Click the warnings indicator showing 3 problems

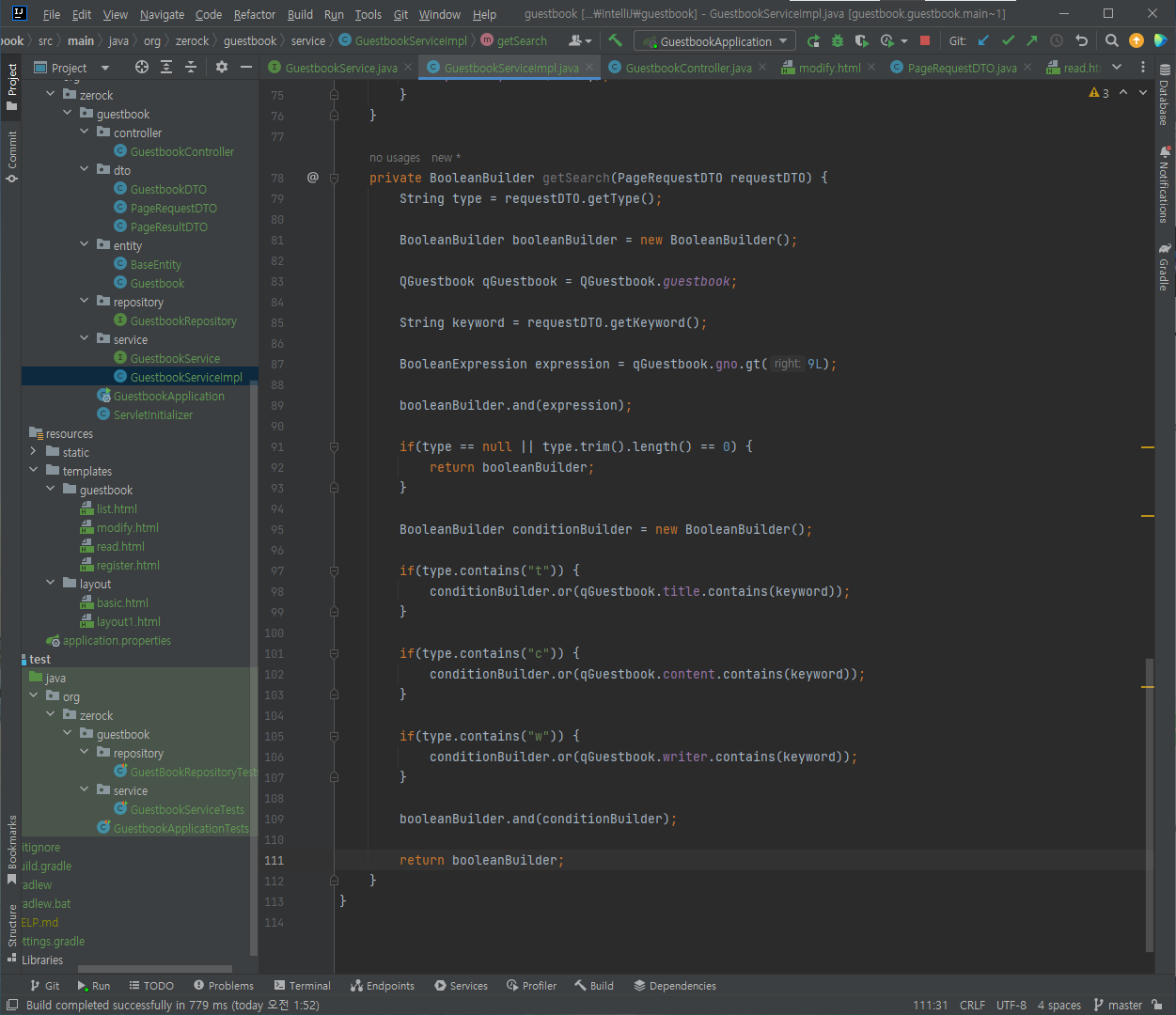coord(1099,93)
